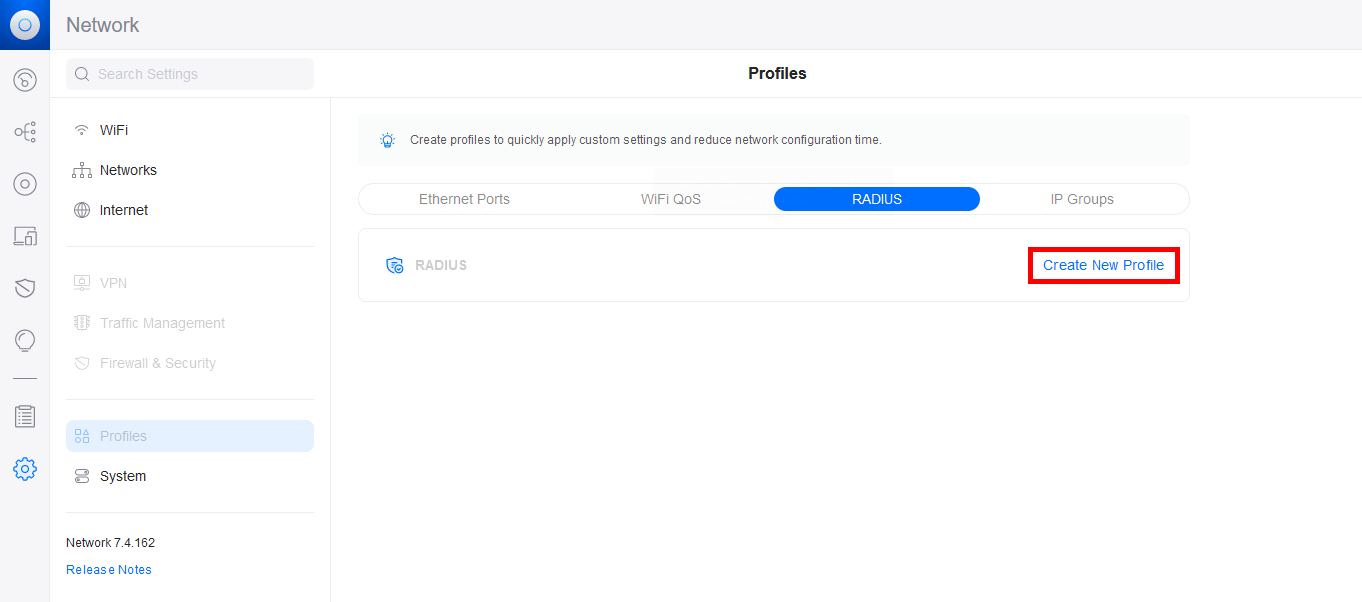The width and height of the screenshot is (1362, 602).
Task: Open WiFi settings in sidebar
Action: click(x=112, y=129)
